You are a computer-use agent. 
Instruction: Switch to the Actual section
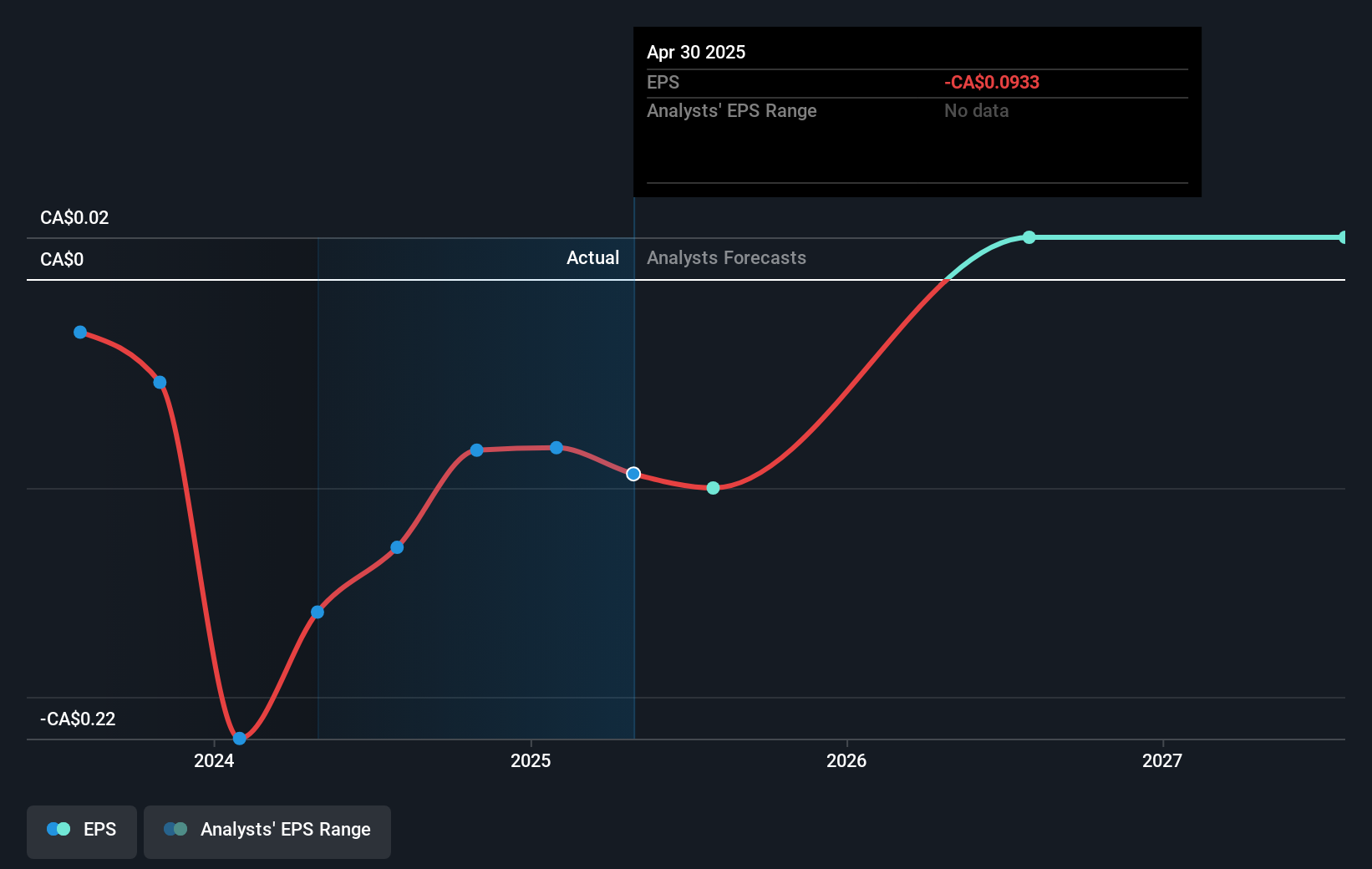pos(592,257)
